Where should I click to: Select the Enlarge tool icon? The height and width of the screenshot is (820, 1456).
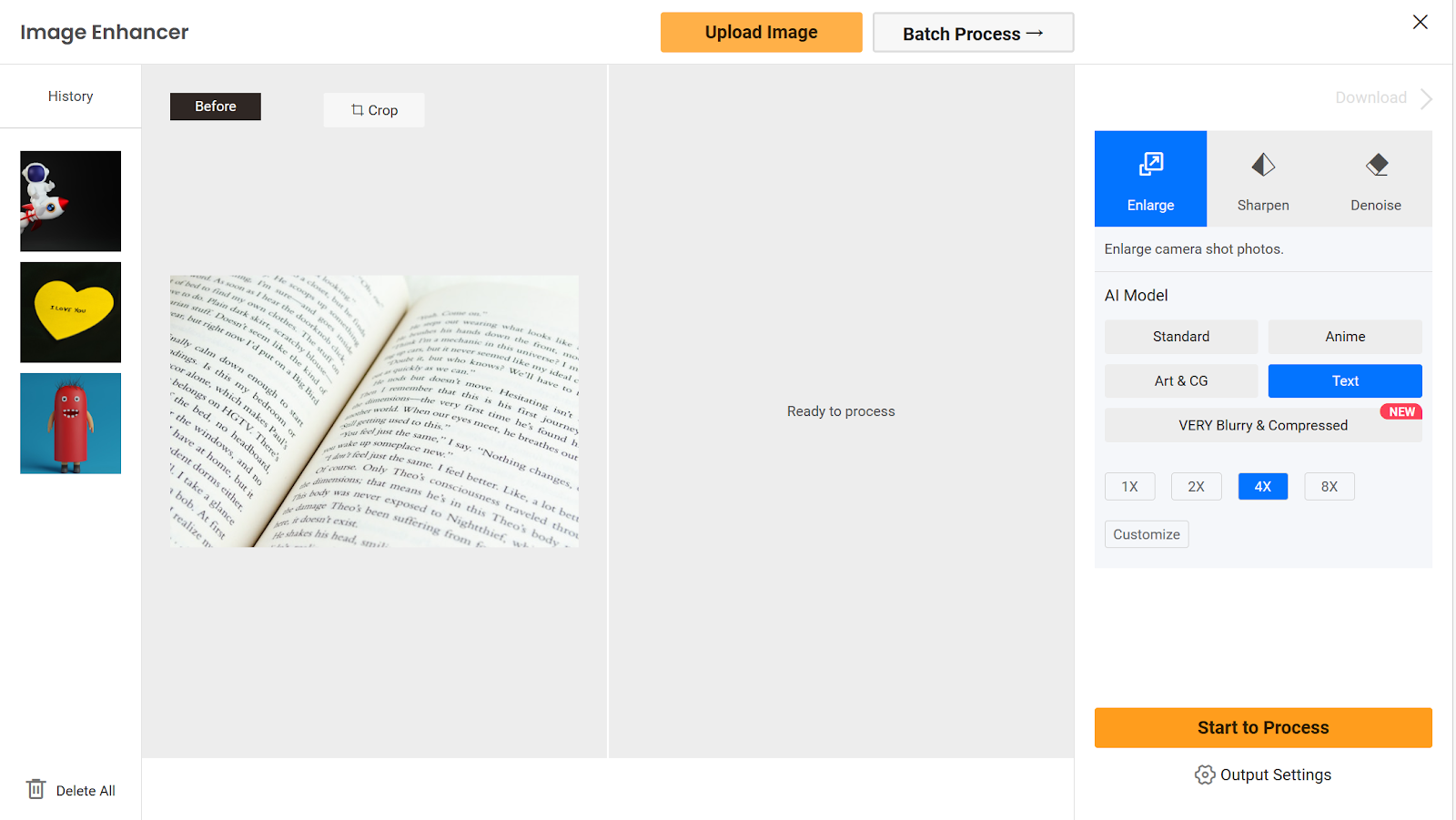pos(1151,165)
